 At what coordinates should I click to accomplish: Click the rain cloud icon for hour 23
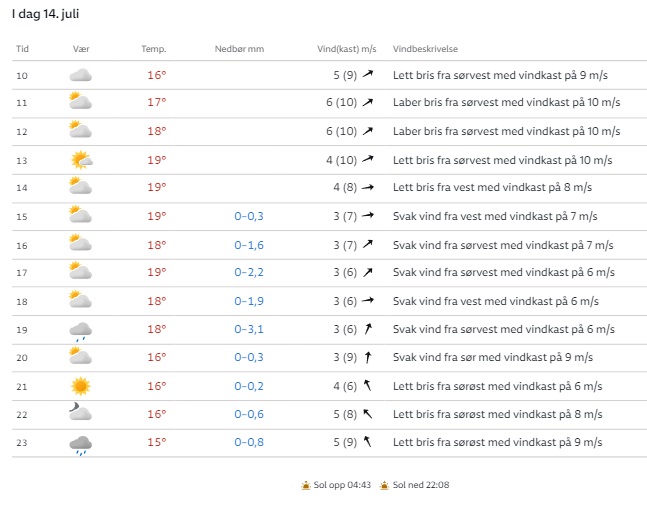[81, 443]
